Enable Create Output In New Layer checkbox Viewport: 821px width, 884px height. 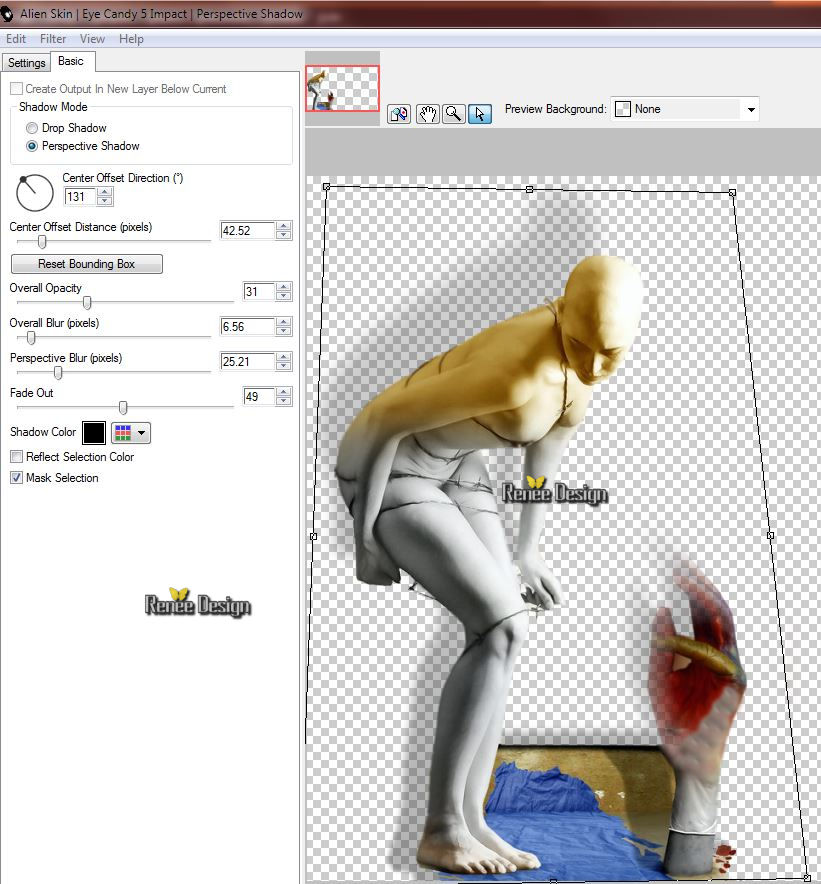coord(17,89)
